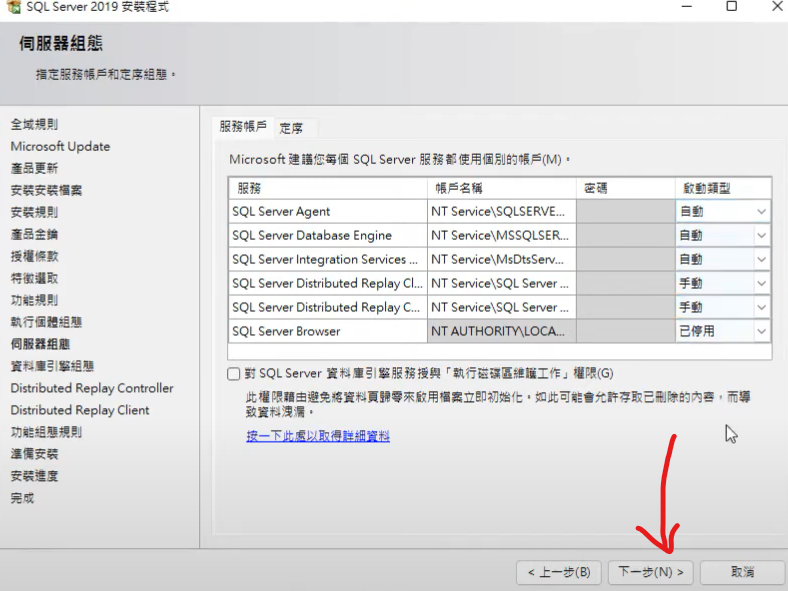Open startup type dropdown for SQL Server Integration Services
The height and width of the screenshot is (591, 788).
pyautogui.click(x=761, y=259)
